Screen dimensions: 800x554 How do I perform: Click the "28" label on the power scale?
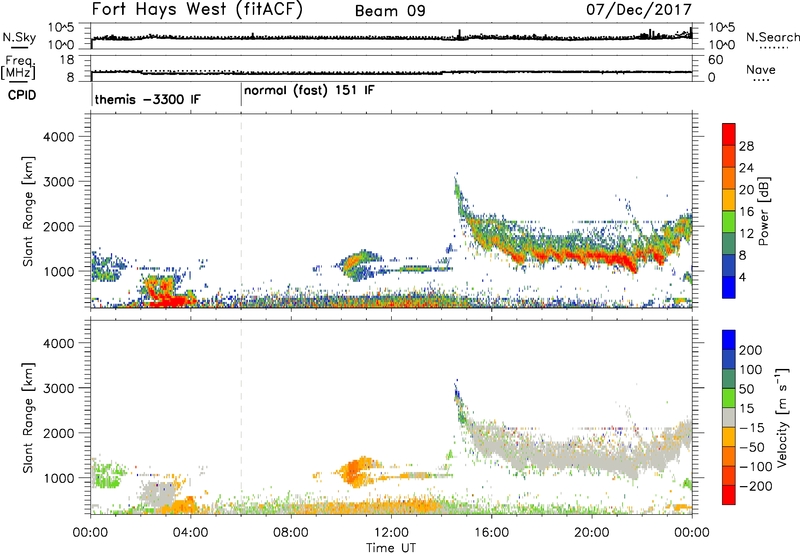click(746, 146)
